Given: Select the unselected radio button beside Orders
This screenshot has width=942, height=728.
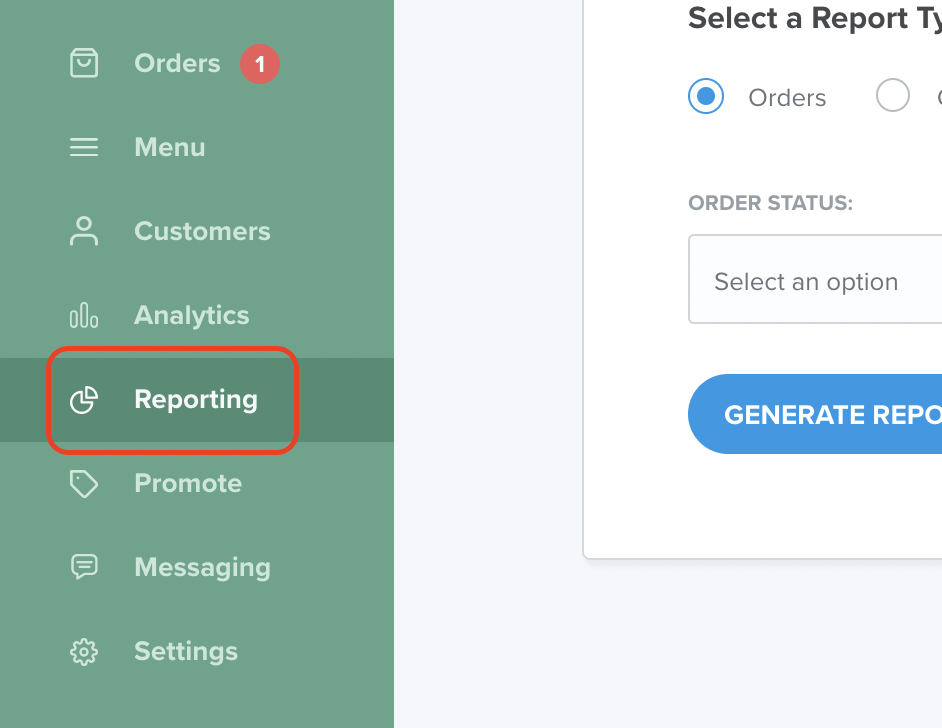Looking at the screenshot, I should pyautogui.click(x=893, y=95).
